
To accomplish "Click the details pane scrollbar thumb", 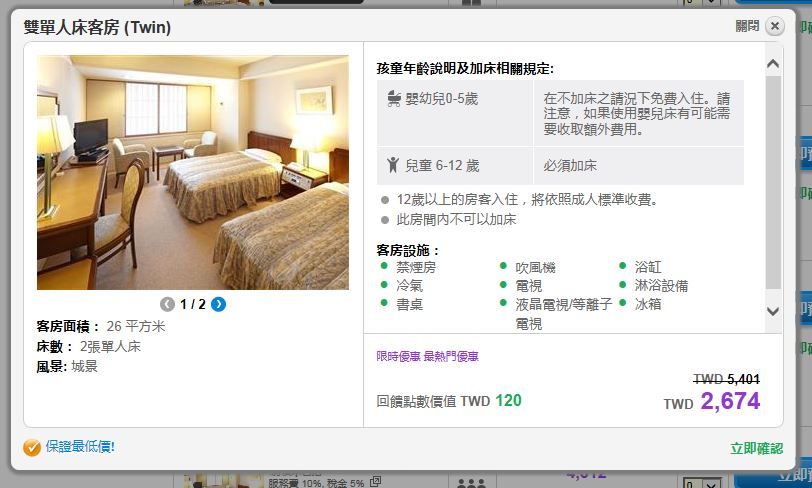I will coord(773,182).
